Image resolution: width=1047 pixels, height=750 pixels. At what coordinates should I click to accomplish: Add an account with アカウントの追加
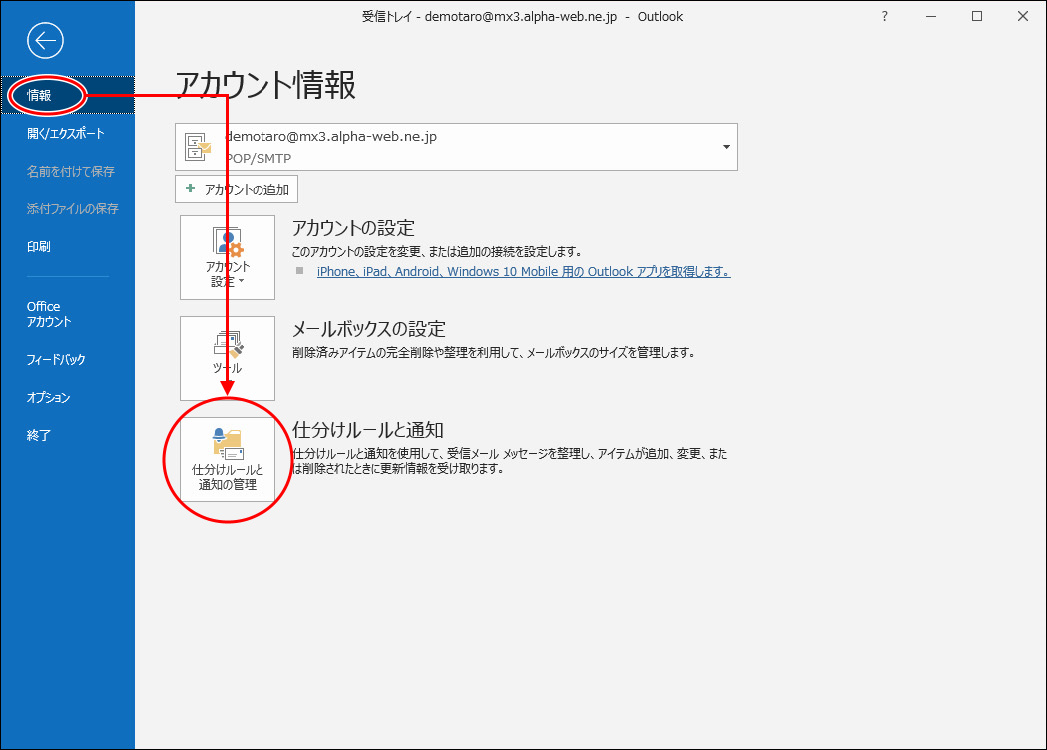click(236, 189)
